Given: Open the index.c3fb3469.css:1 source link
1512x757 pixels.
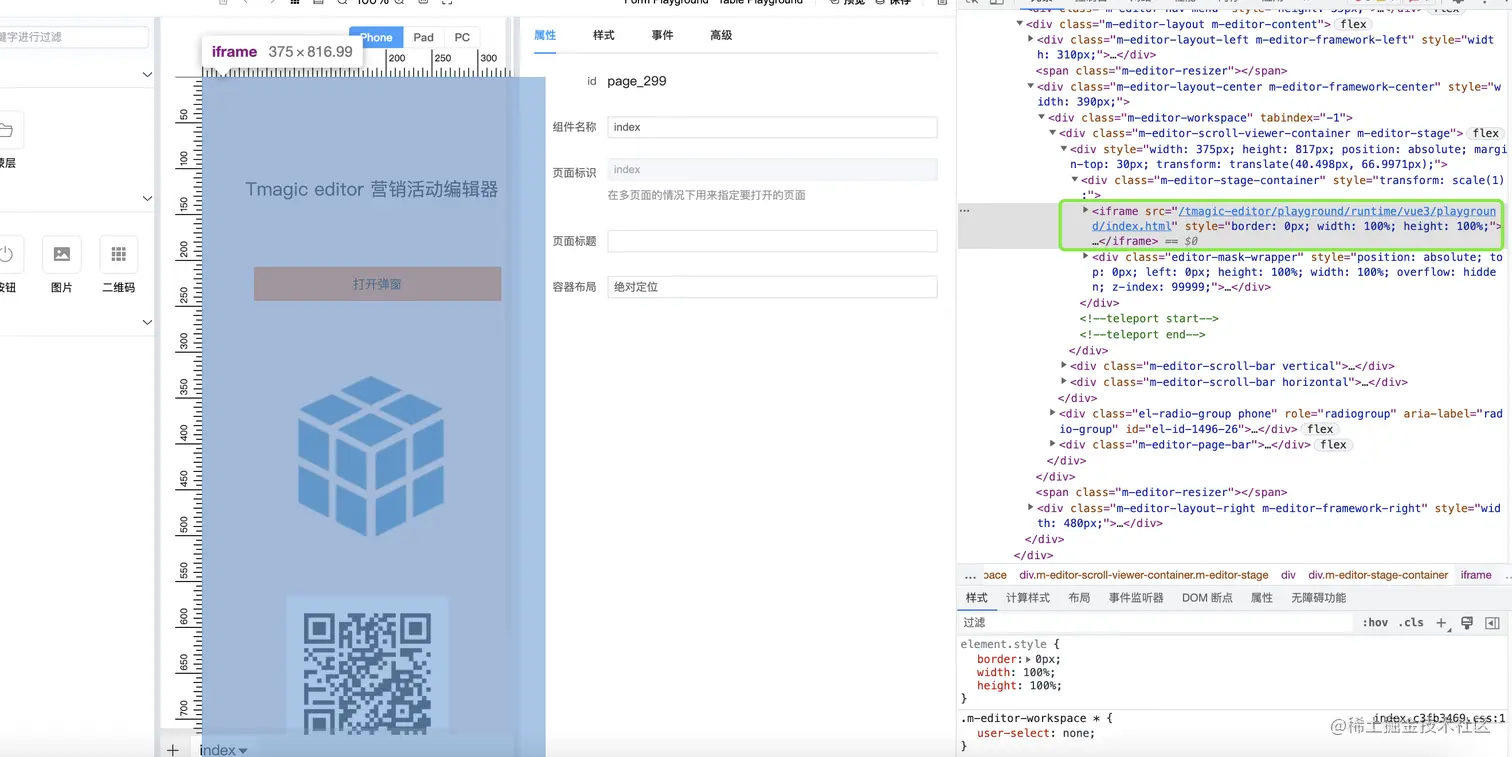Looking at the screenshot, I should point(1438,718).
